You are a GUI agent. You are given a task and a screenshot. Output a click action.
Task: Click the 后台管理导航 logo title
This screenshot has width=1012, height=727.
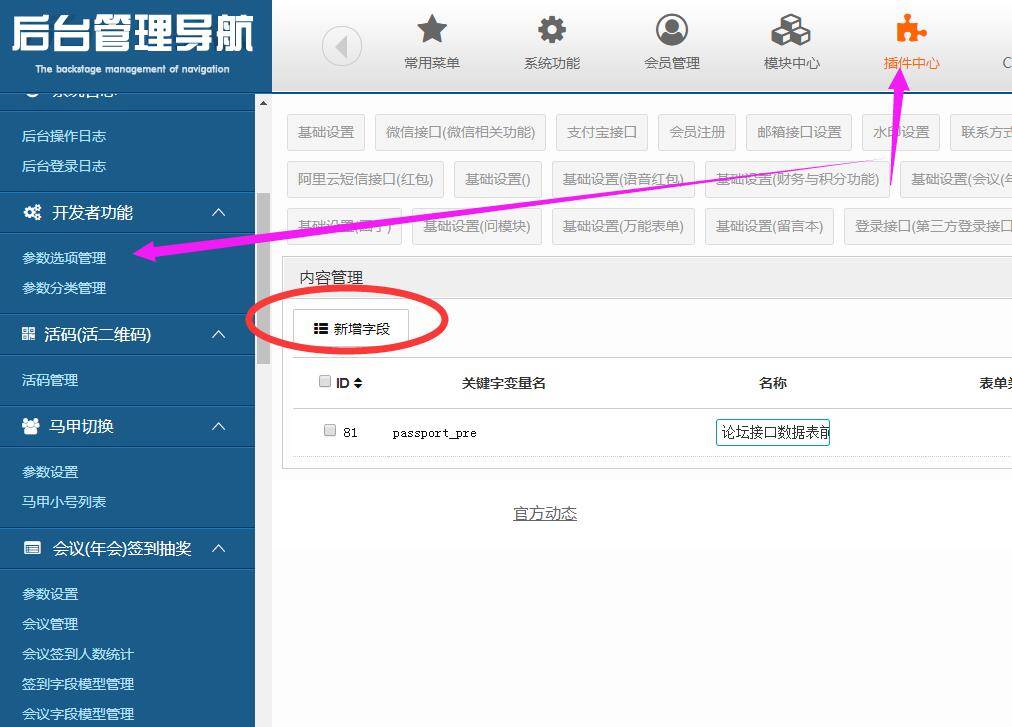click(132, 34)
